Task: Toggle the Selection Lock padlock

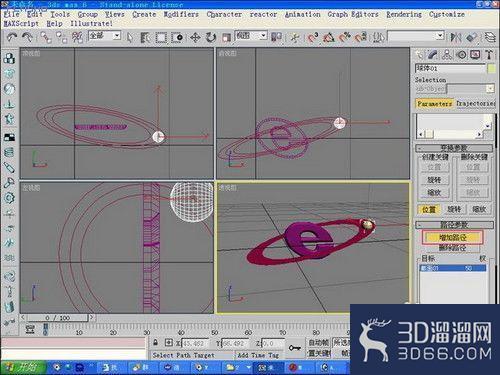Action: tap(156, 342)
